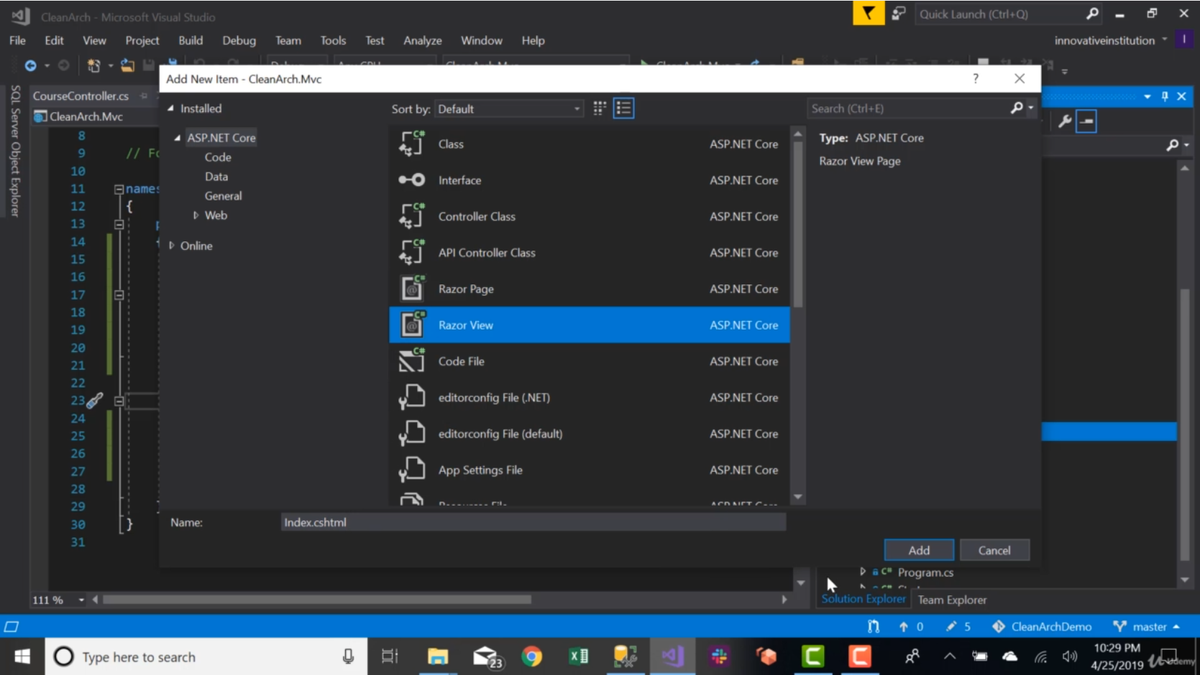Image resolution: width=1200 pixels, height=675 pixels.
Task: Click the search magnifier in the dialog
Action: 1017,108
